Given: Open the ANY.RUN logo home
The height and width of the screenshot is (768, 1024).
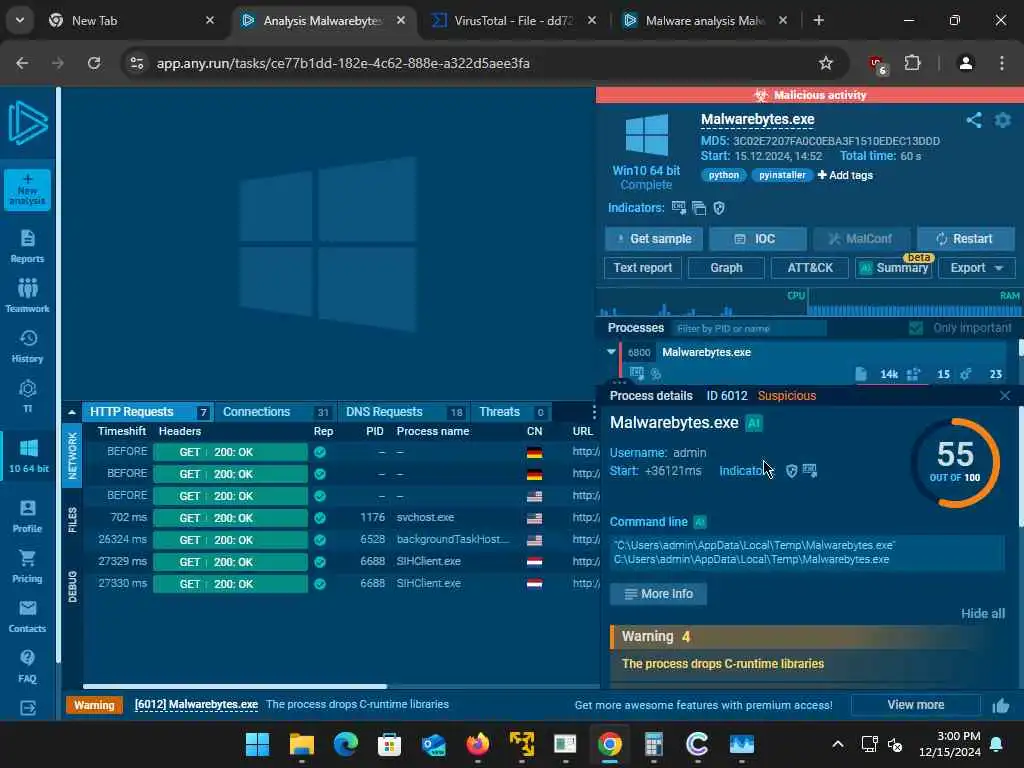Looking at the screenshot, I should (27, 123).
